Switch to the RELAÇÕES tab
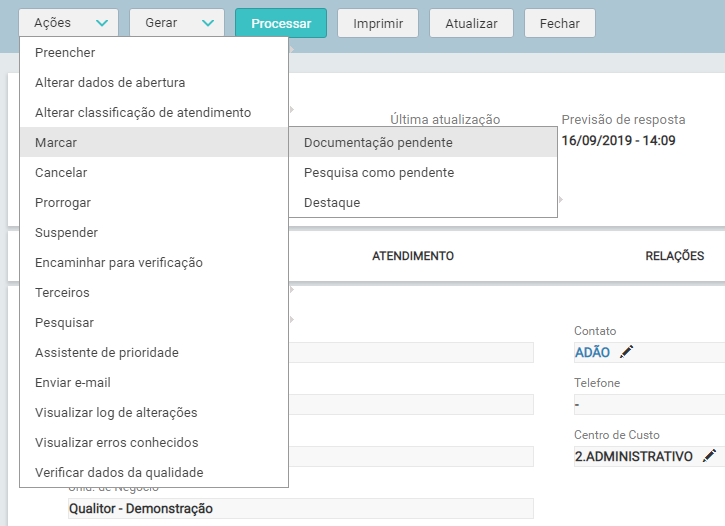 tap(675, 256)
